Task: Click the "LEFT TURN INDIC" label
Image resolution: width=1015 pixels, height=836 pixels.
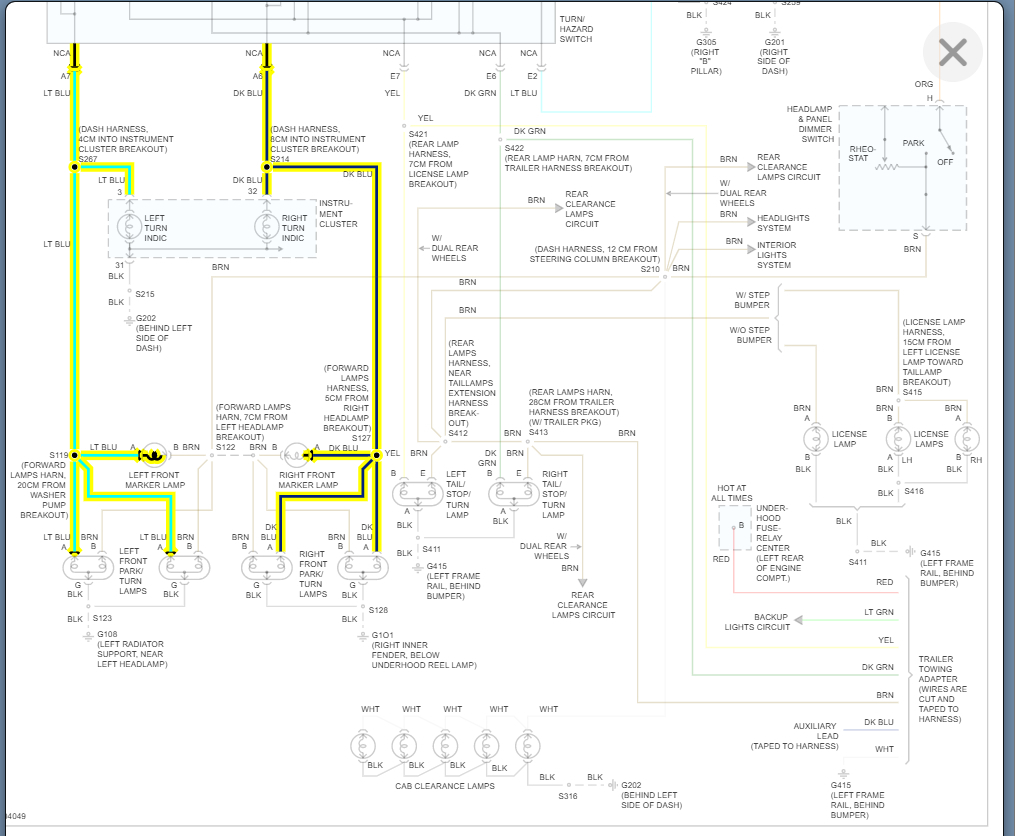Action: click(155, 228)
